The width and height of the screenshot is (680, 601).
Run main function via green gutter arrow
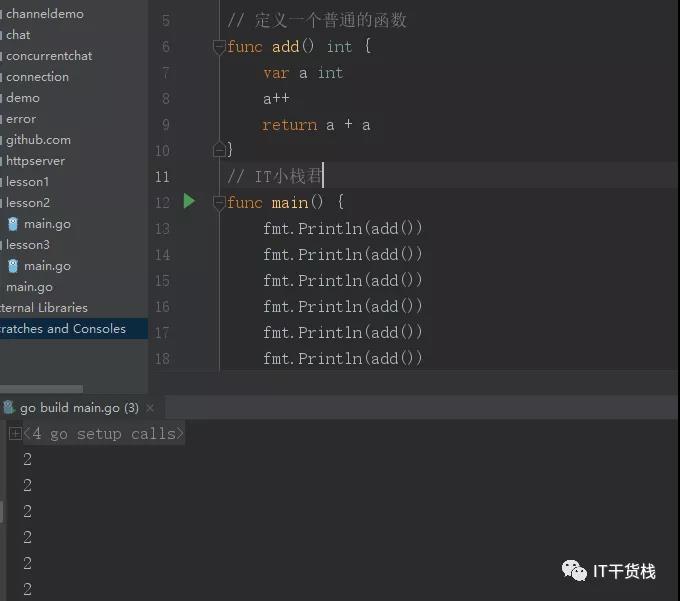pos(189,201)
